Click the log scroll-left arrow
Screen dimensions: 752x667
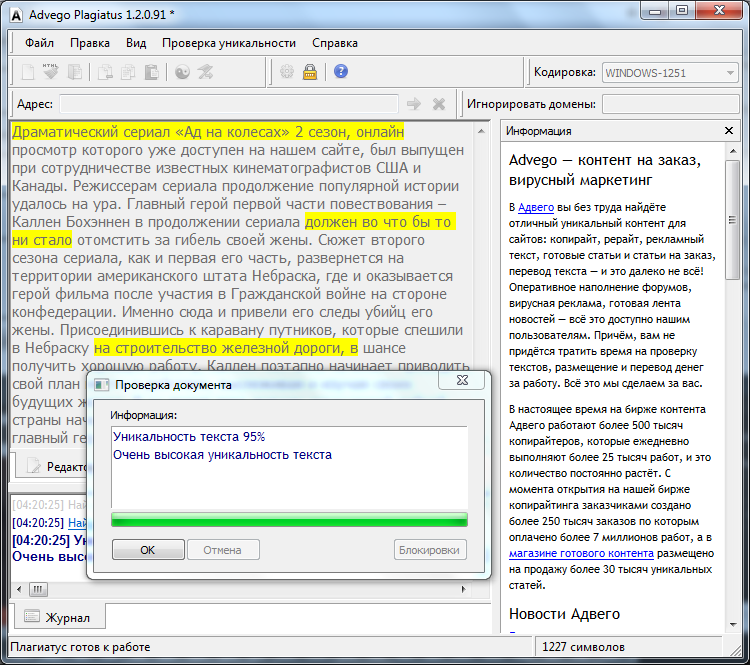pos(19,589)
